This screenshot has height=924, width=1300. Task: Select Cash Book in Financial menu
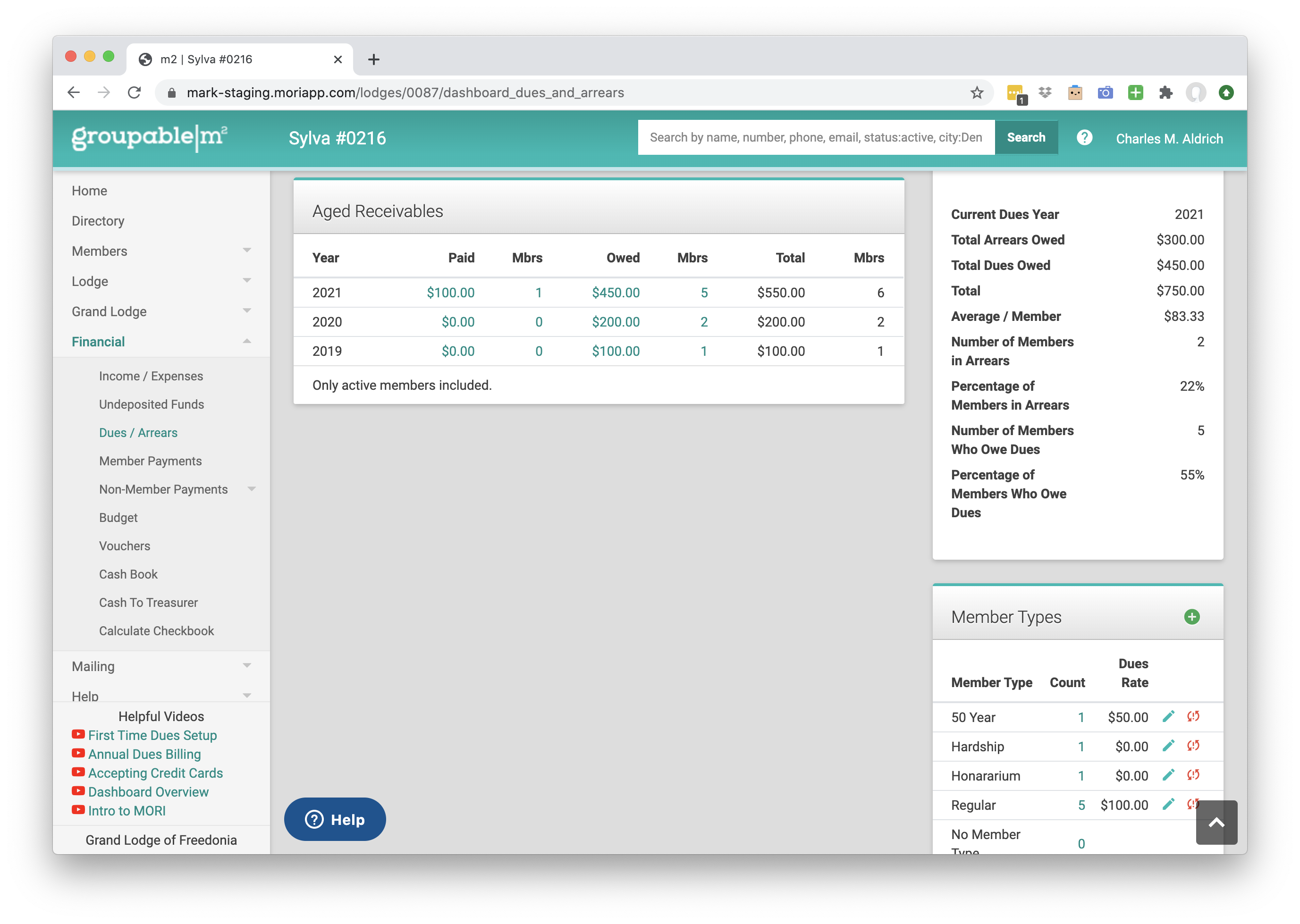(128, 574)
